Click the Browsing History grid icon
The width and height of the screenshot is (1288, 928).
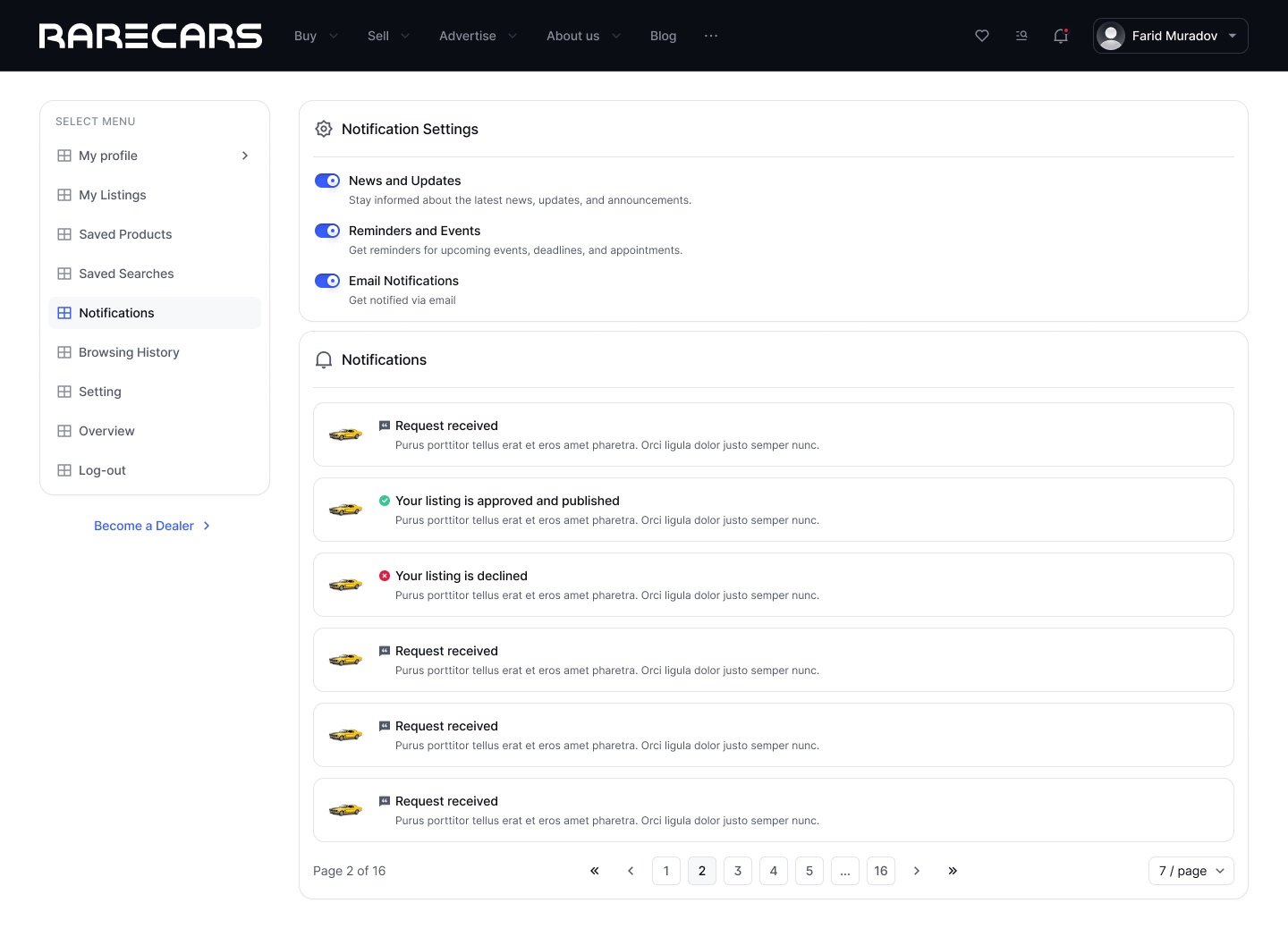[x=64, y=352]
